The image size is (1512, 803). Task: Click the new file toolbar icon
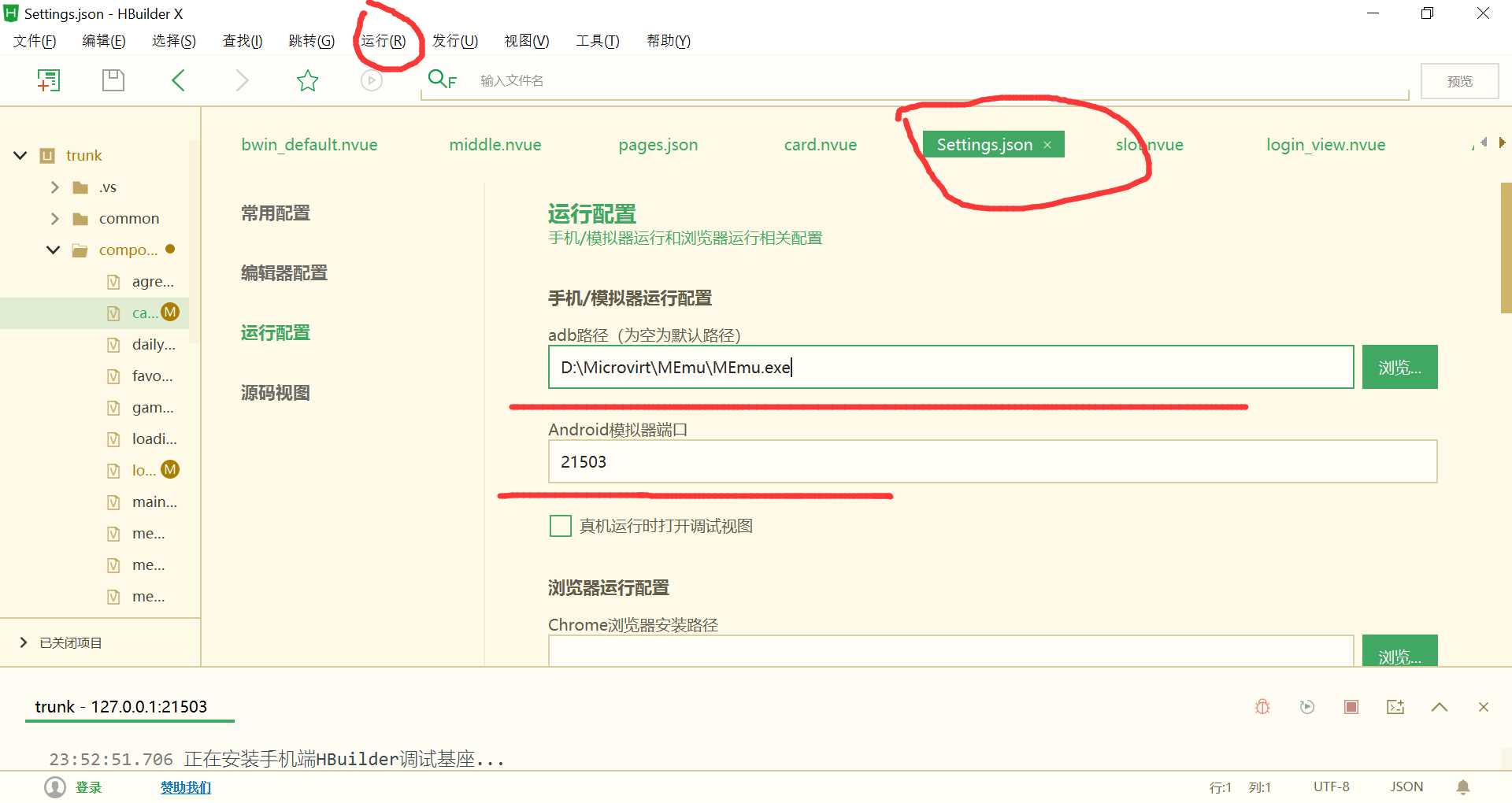(x=49, y=80)
